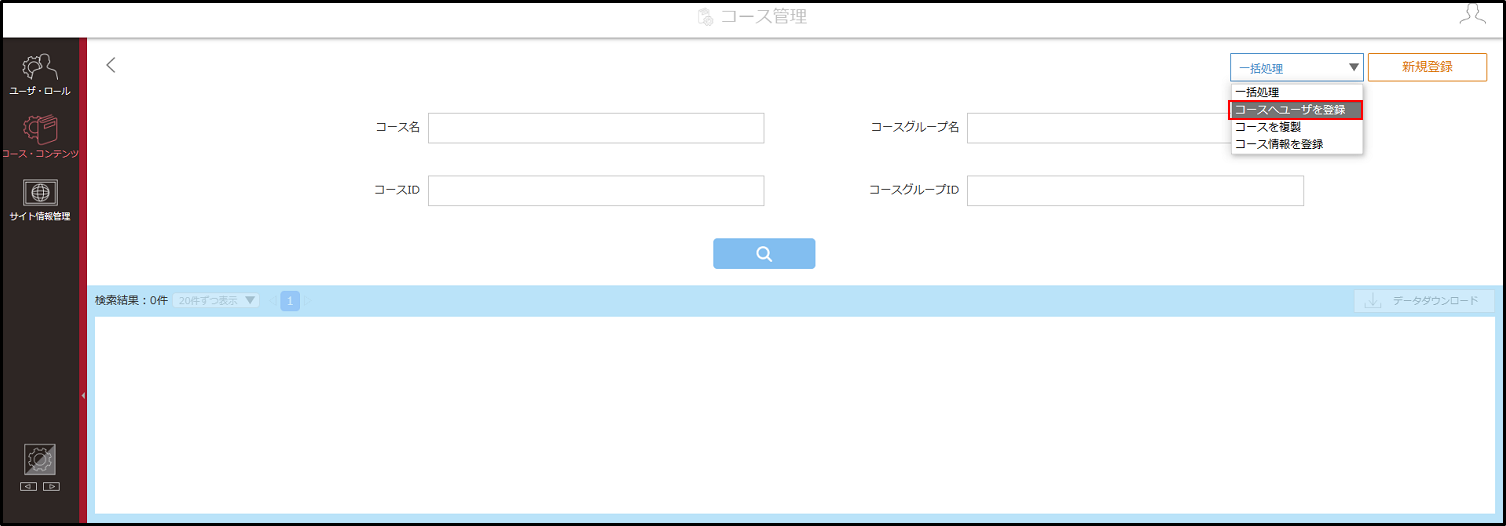
Task: Select 一括処理 option in the dropdown list
Action: (x=1297, y=92)
